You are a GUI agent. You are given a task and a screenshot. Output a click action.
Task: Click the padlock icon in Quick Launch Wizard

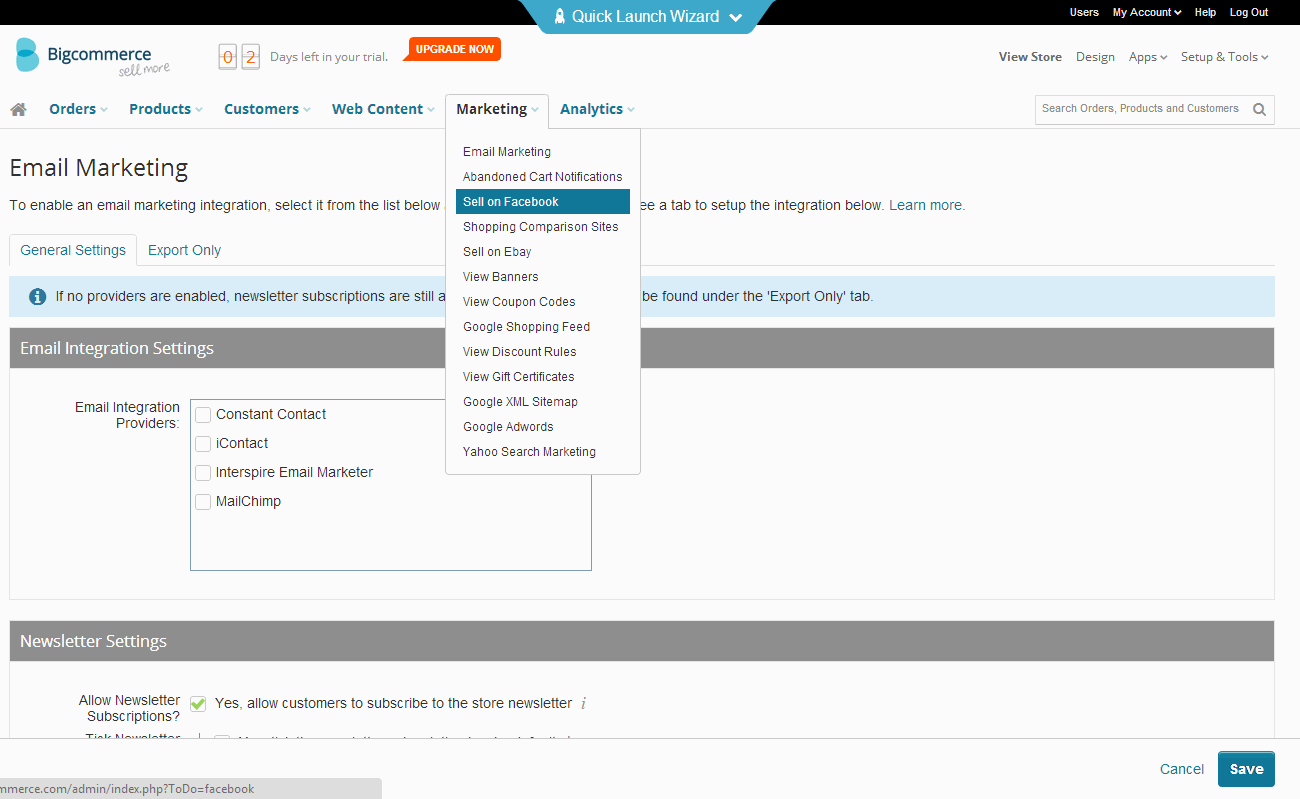560,16
